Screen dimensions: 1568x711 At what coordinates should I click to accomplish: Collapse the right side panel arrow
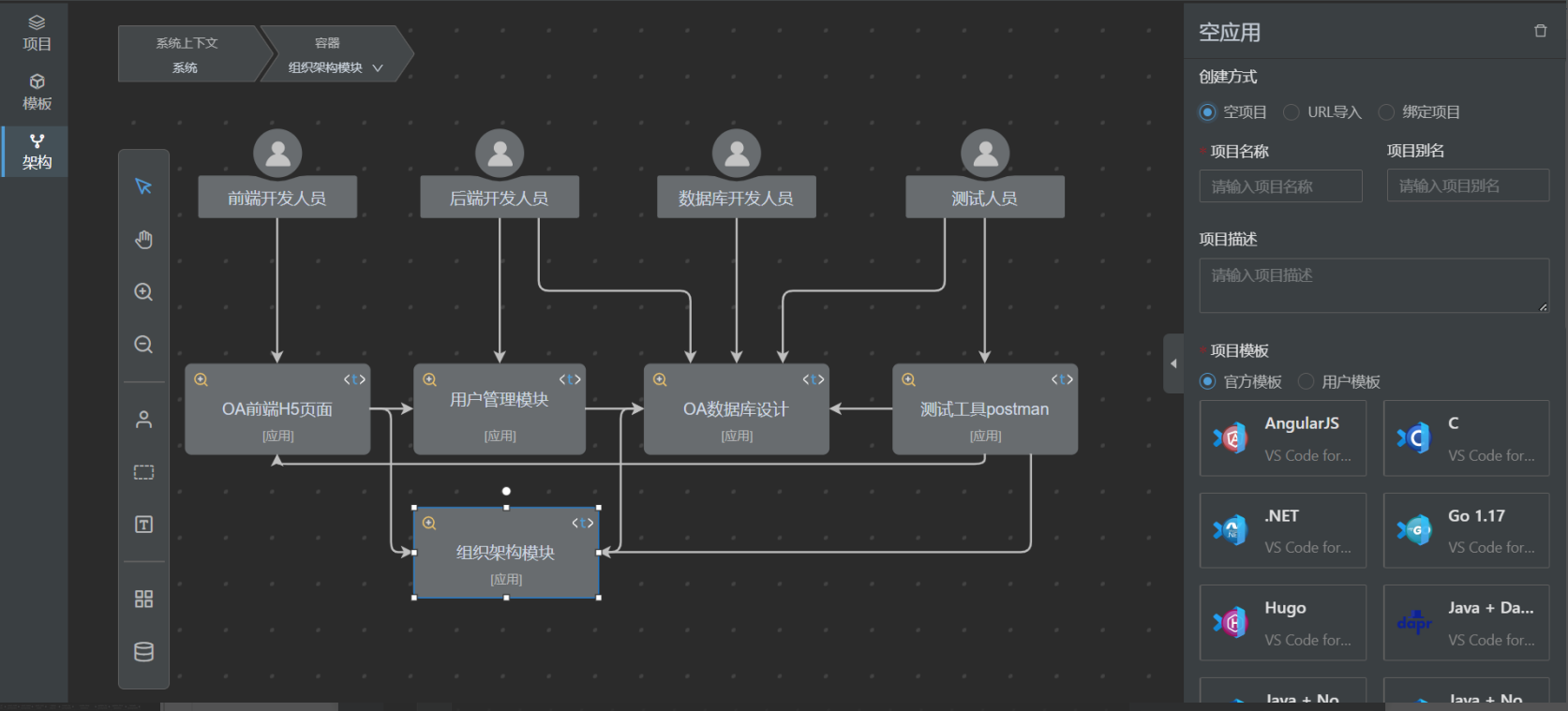[1173, 363]
